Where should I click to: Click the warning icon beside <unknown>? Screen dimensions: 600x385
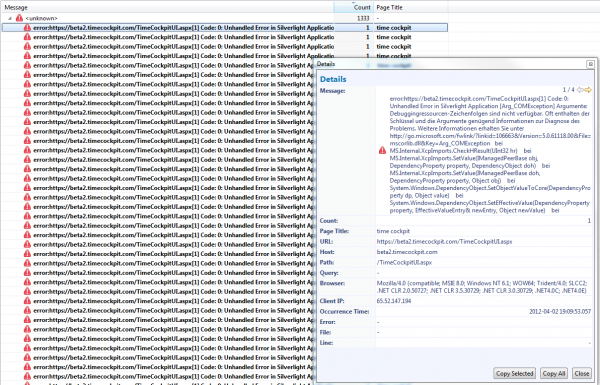tap(19, 18)
